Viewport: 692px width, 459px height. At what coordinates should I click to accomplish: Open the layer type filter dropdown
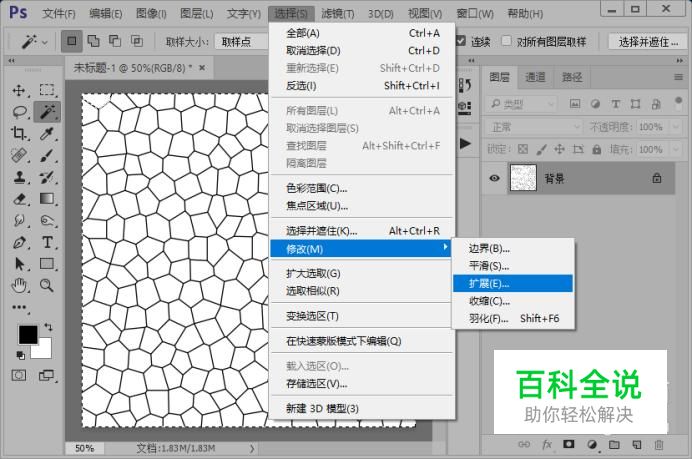[x=522, y=104]
